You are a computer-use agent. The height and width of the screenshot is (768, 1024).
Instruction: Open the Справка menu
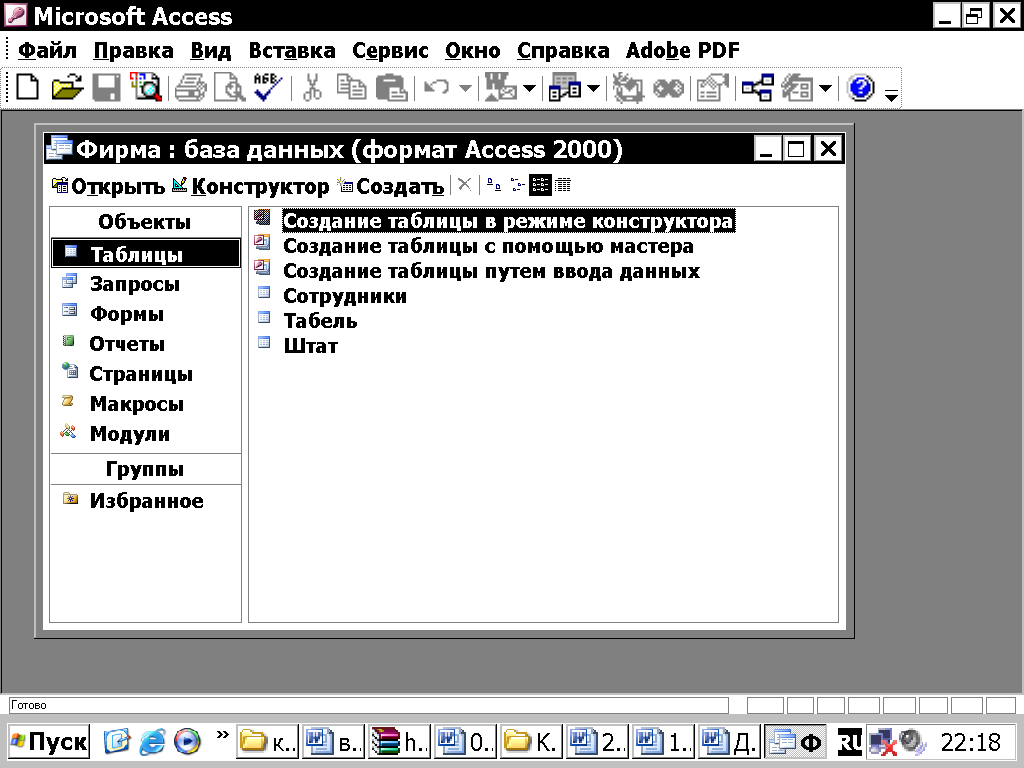coord(563,50)
